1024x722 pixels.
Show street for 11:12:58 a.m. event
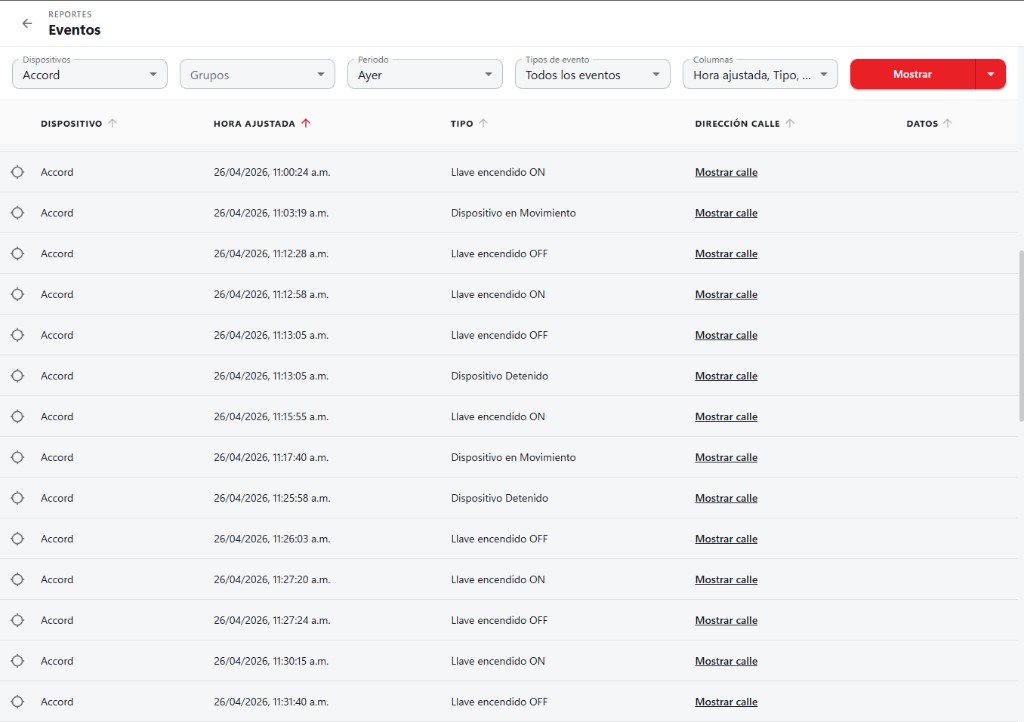point(726,294)
